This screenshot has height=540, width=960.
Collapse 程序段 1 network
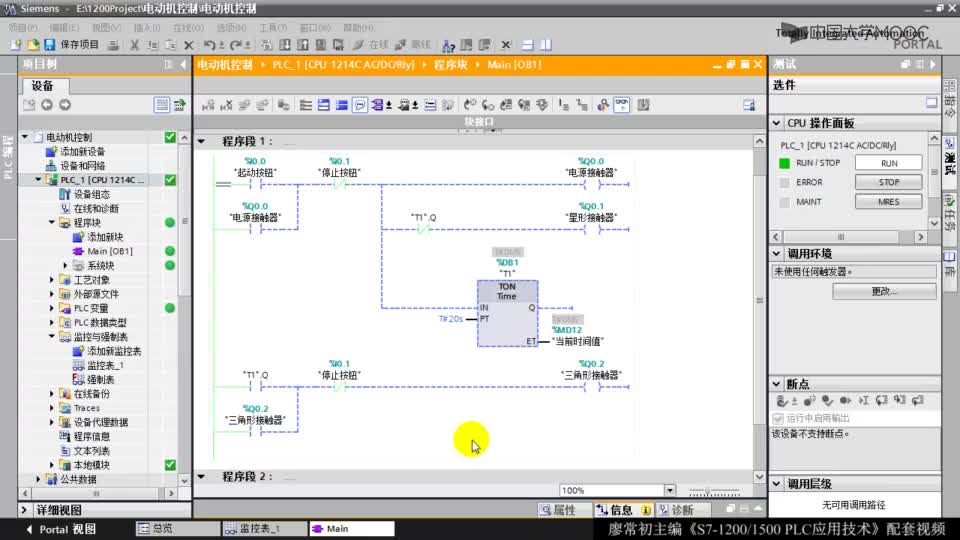coord(201,141)
